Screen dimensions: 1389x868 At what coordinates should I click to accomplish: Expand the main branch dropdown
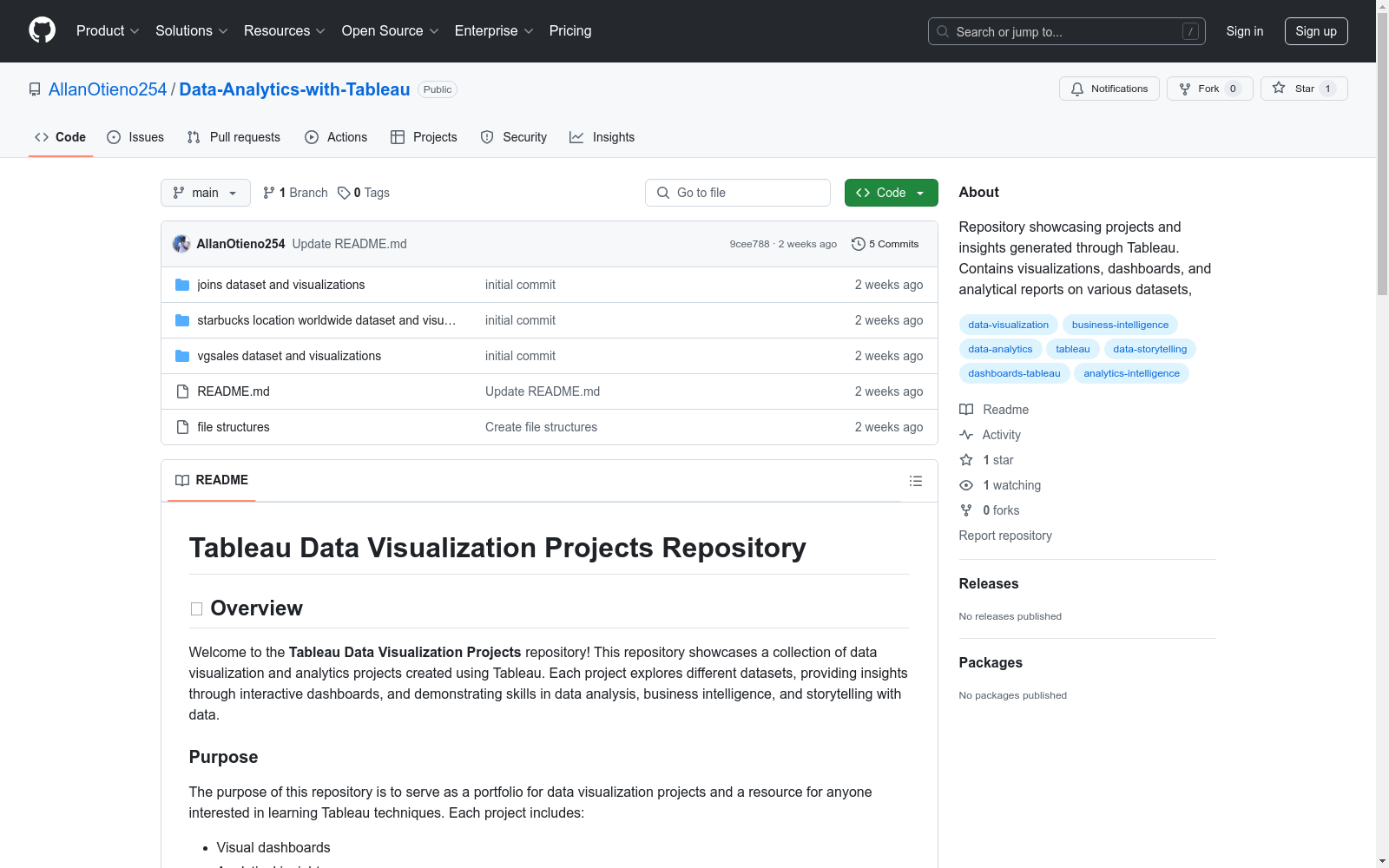205,193
